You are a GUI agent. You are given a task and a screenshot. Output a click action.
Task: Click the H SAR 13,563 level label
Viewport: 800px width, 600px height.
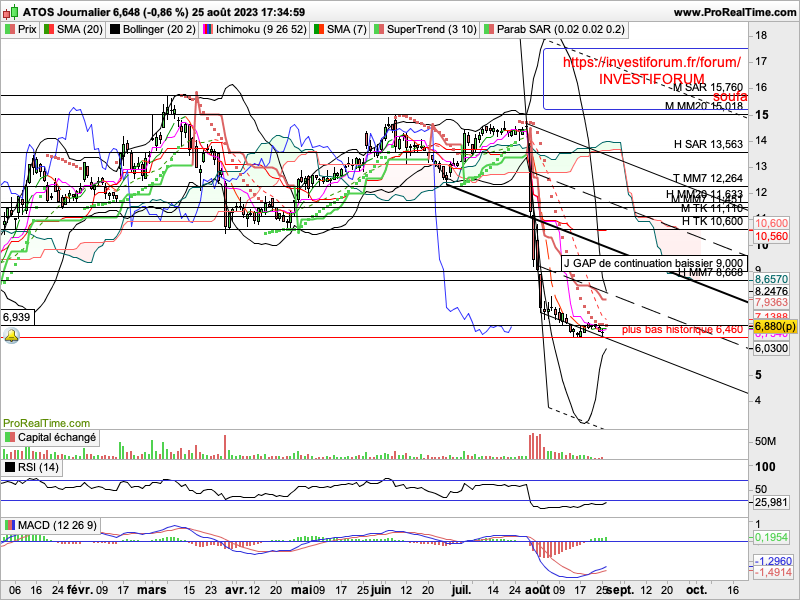point(708,144)
